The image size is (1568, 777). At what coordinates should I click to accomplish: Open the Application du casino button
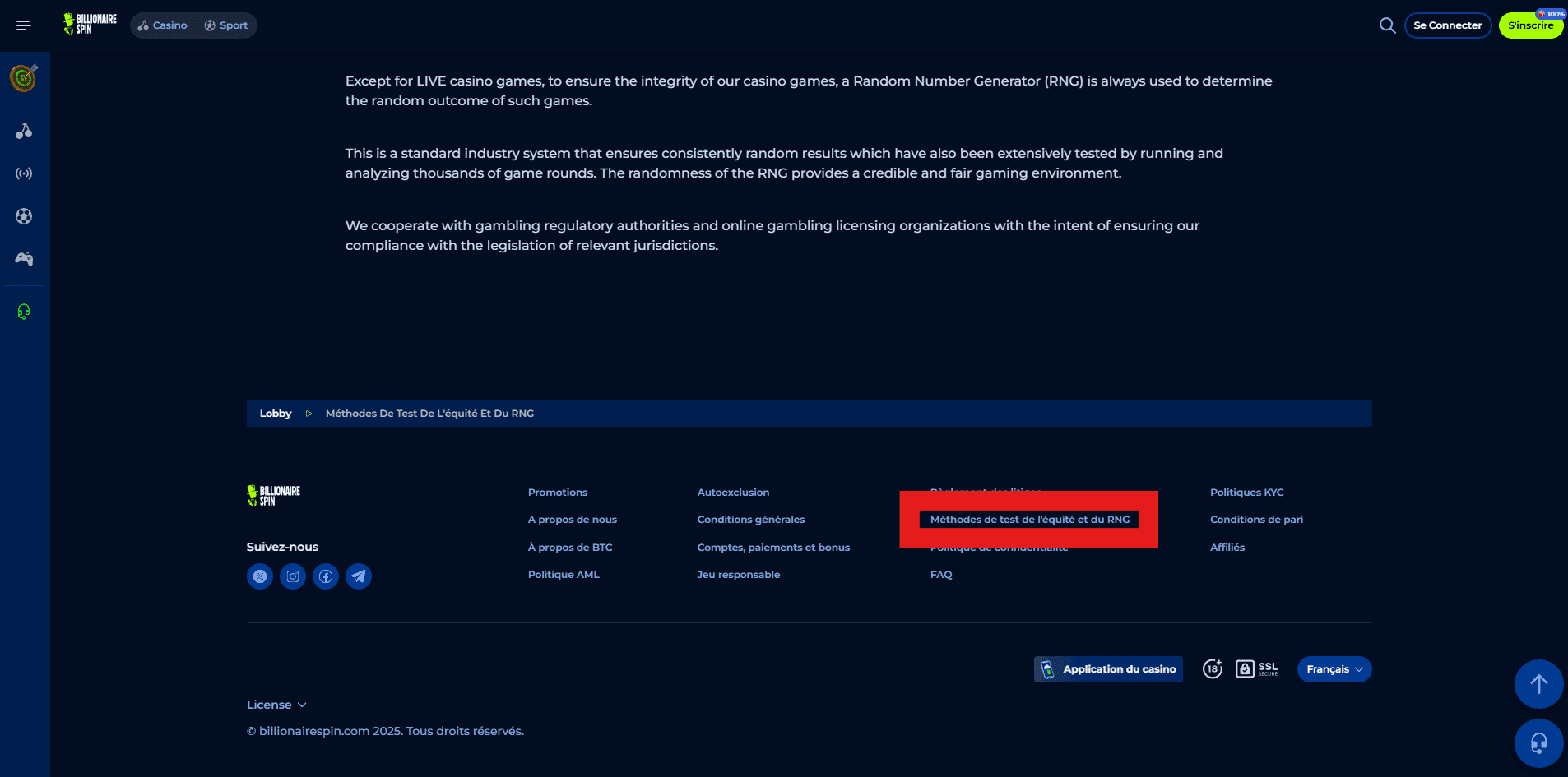1108,669
